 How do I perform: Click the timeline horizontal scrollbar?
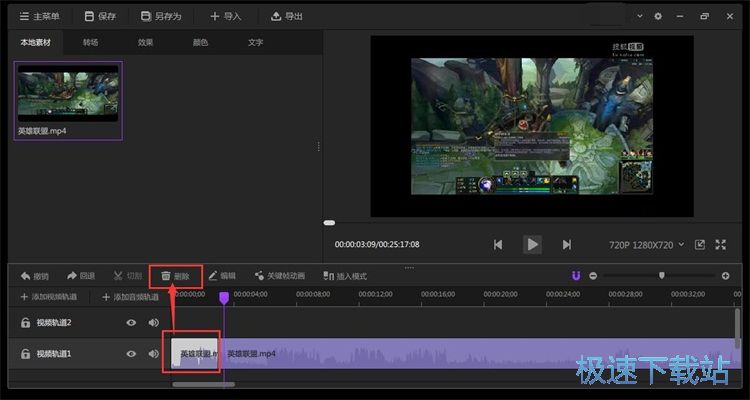click(x=204, y=384)
